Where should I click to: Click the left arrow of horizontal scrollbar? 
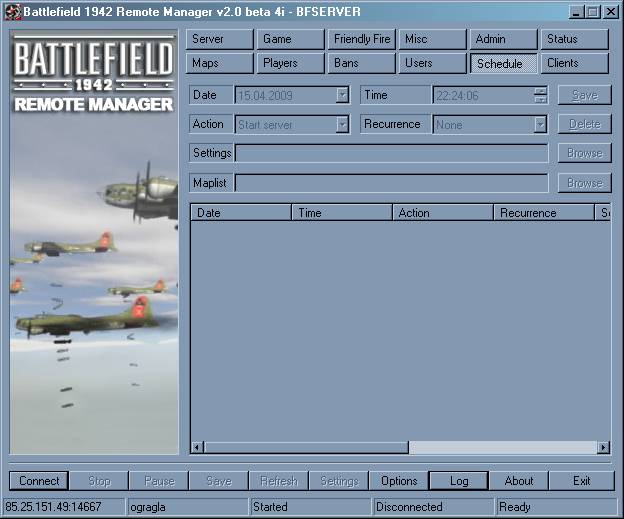tap(197, 447)
